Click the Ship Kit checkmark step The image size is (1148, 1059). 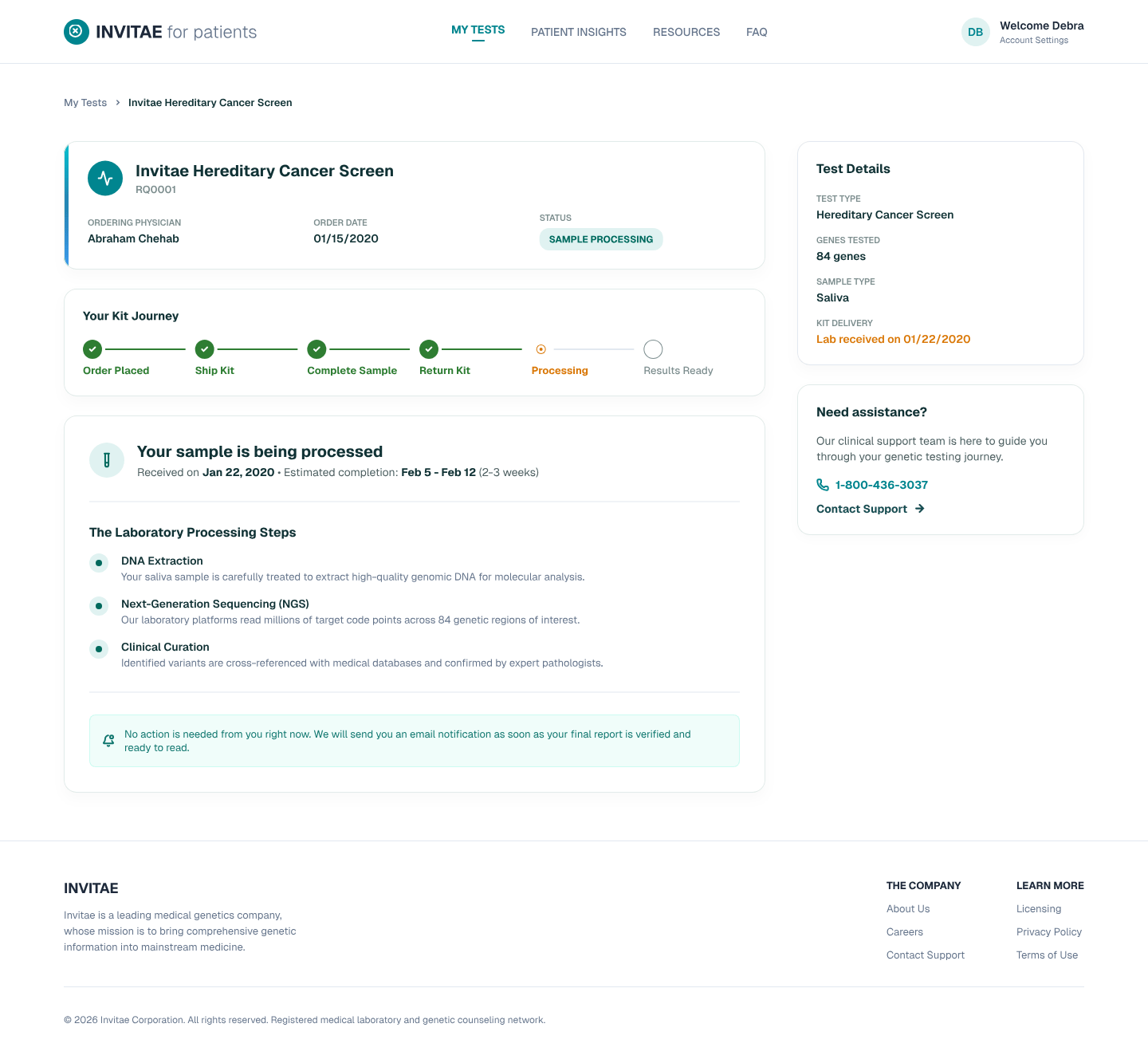pyautogui.click(x=205, y=349)
